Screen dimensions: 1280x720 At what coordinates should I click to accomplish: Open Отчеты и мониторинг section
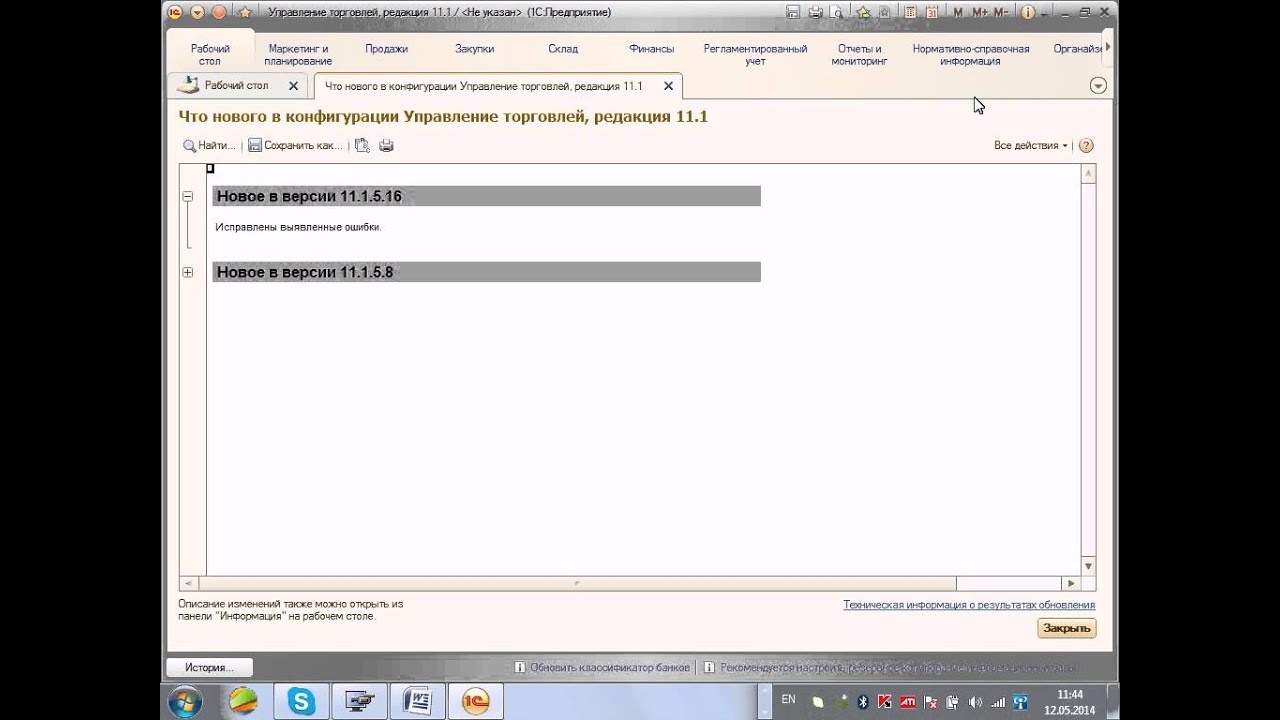point(859,55)
